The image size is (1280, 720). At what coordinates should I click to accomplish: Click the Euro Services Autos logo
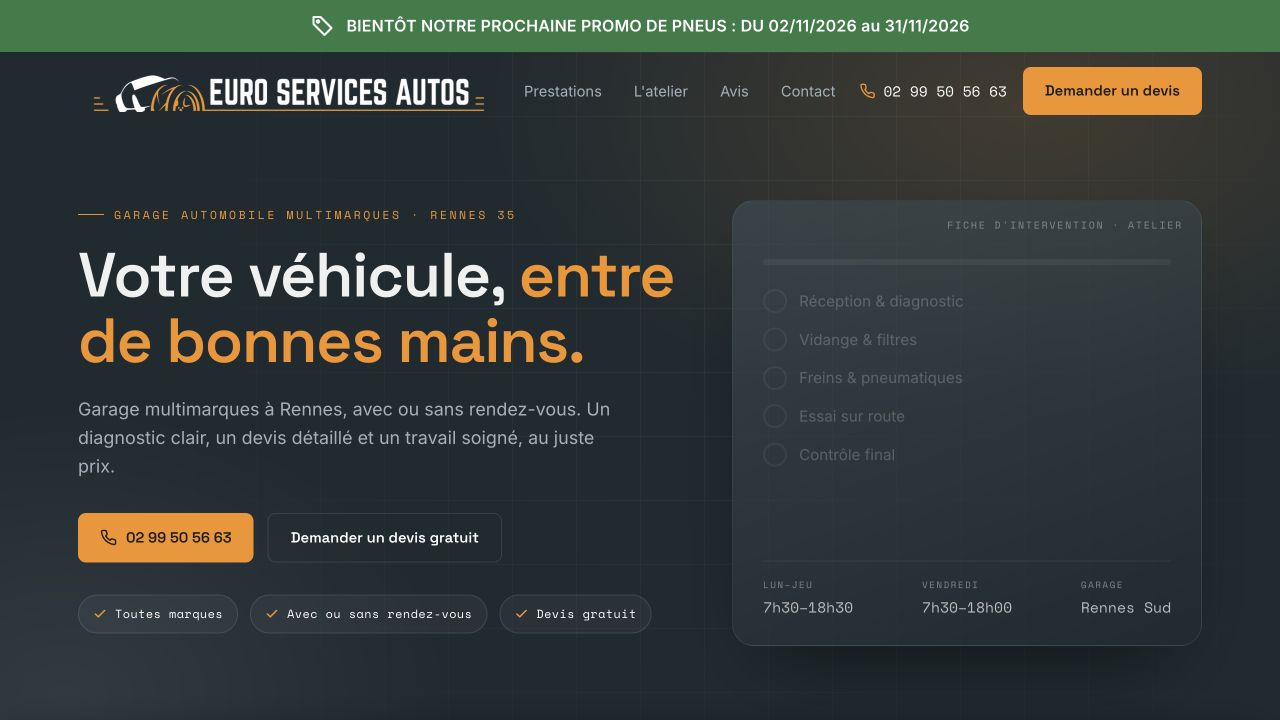click(x=289, y=93)
